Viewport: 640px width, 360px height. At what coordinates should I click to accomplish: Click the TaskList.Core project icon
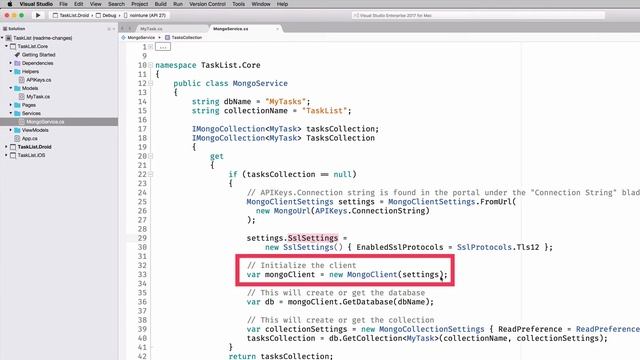[13, 47]
